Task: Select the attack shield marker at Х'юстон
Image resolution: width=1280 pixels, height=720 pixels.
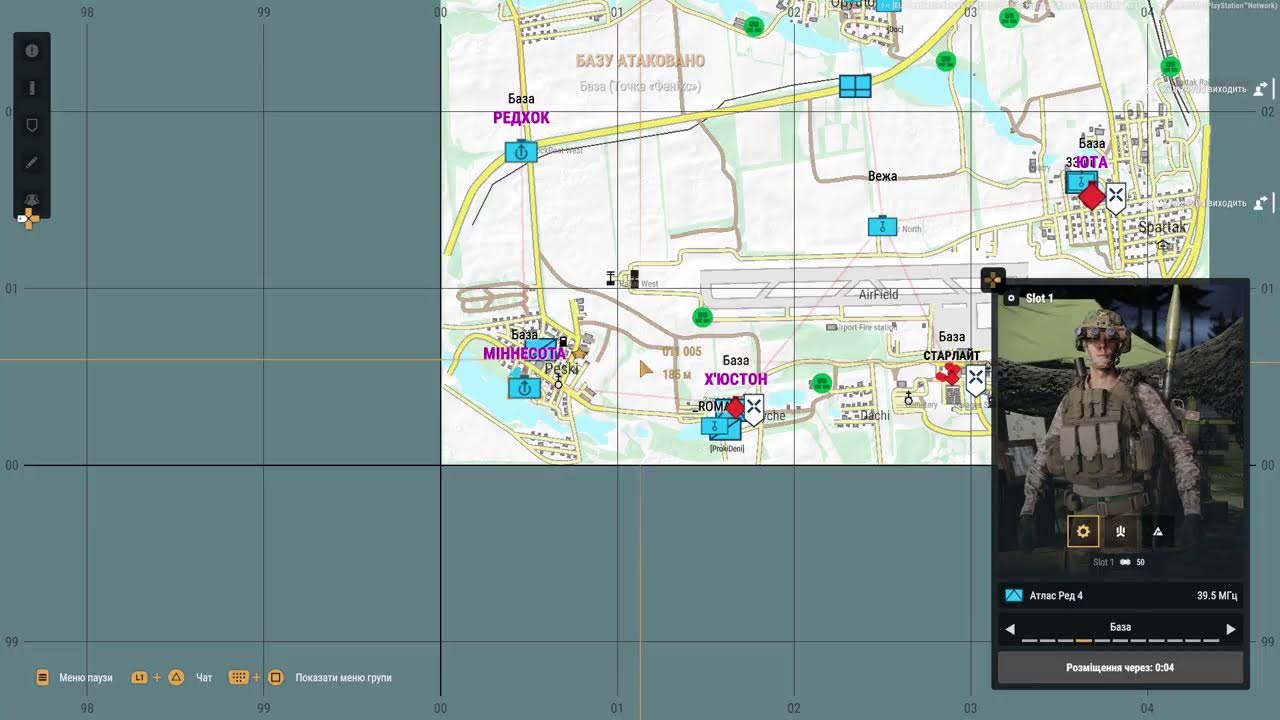Action: click(x=754, y=408)
